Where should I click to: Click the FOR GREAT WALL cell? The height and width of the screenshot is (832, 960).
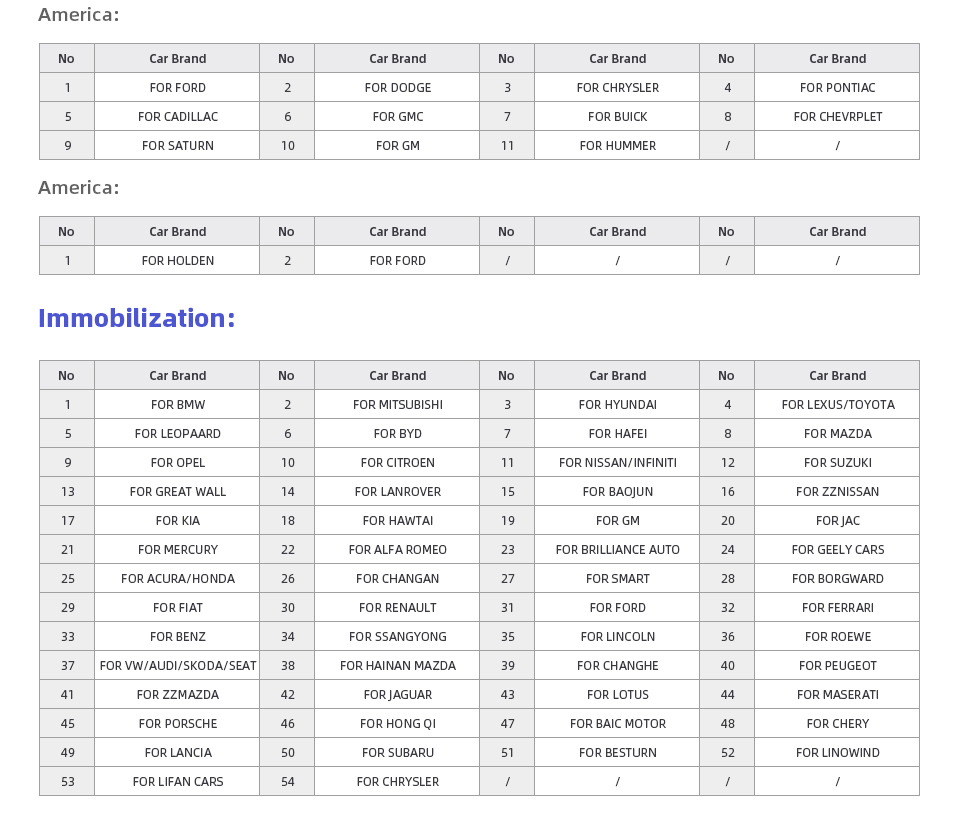pyautogui.click(x=177, y=491)
